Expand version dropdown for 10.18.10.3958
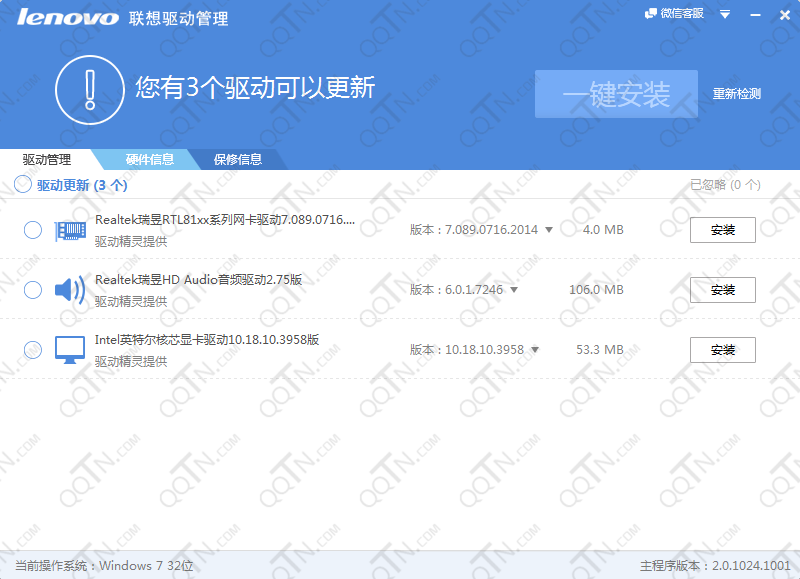This screenshot has height=579, width=800. [x=535, y=350]
